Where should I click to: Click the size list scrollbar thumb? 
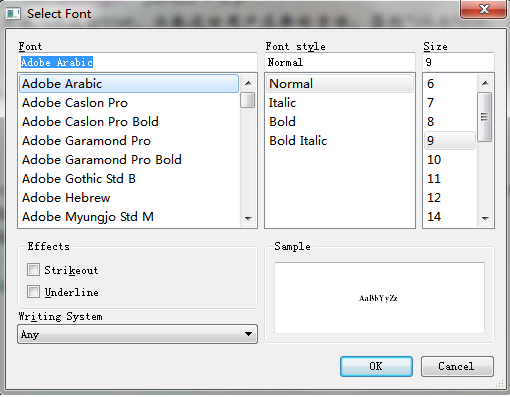(485, 117)
